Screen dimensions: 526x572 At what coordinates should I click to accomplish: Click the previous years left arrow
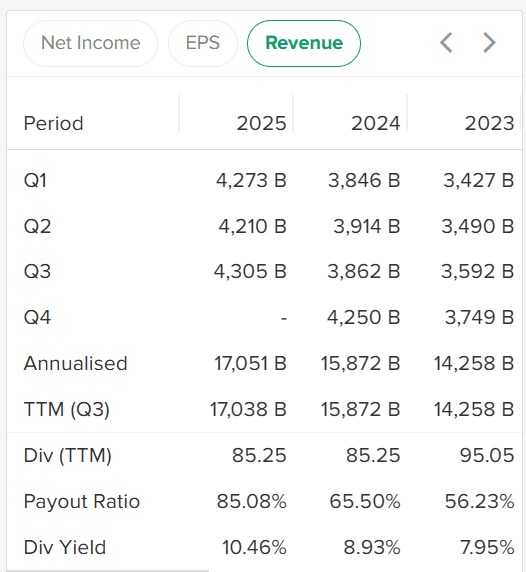446,43
